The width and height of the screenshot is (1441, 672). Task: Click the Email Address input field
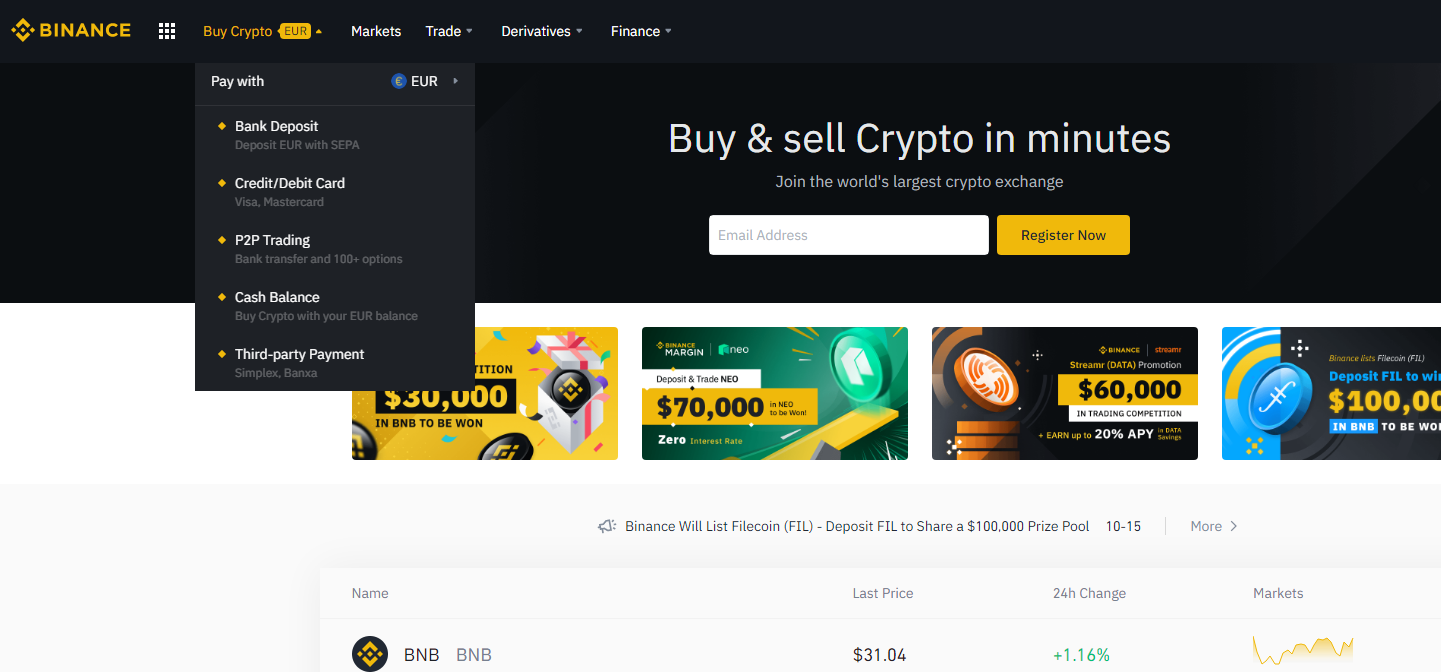point(849,235)
